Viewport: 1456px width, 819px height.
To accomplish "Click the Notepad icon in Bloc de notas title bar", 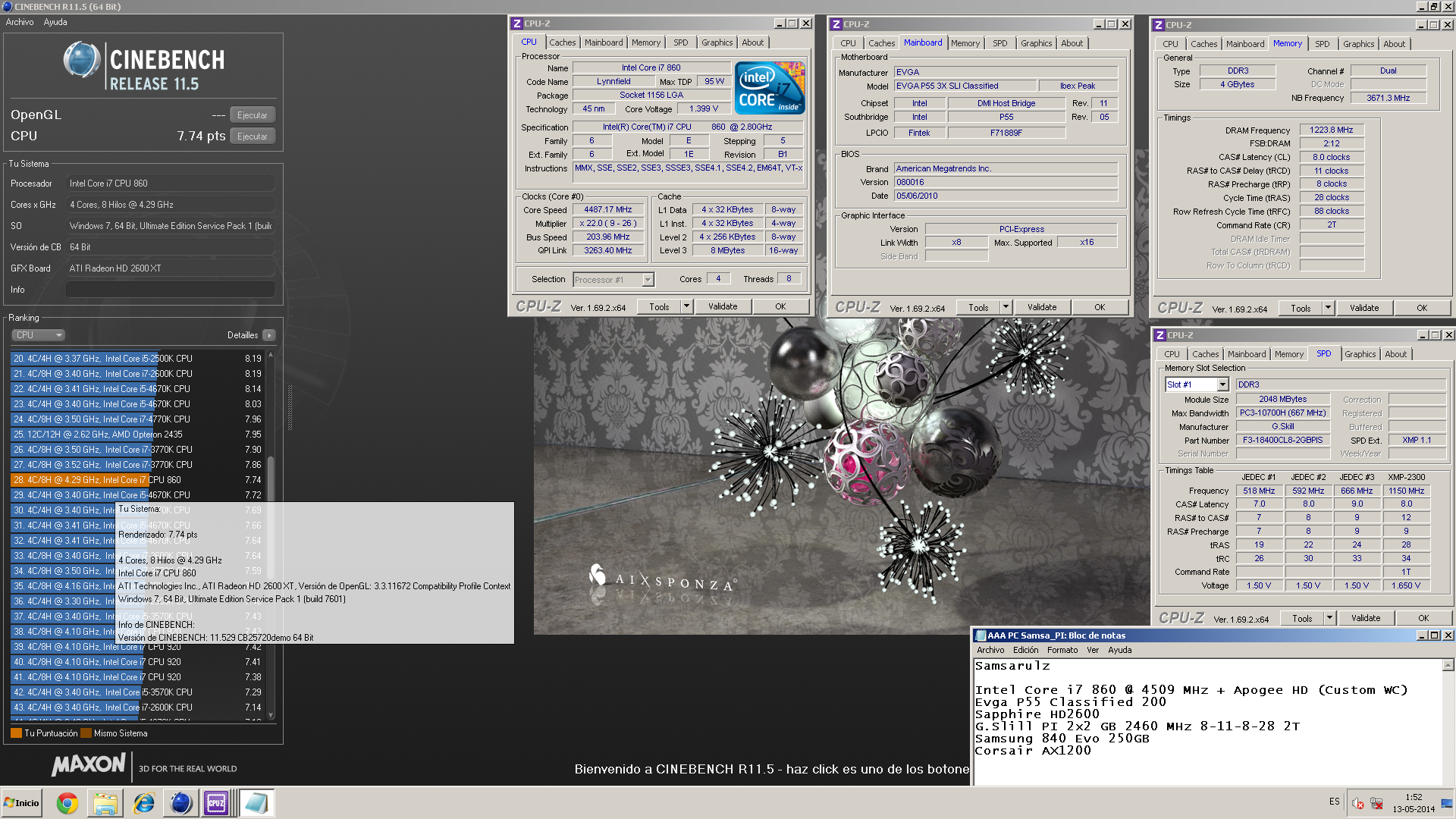I will click(981, 635).
